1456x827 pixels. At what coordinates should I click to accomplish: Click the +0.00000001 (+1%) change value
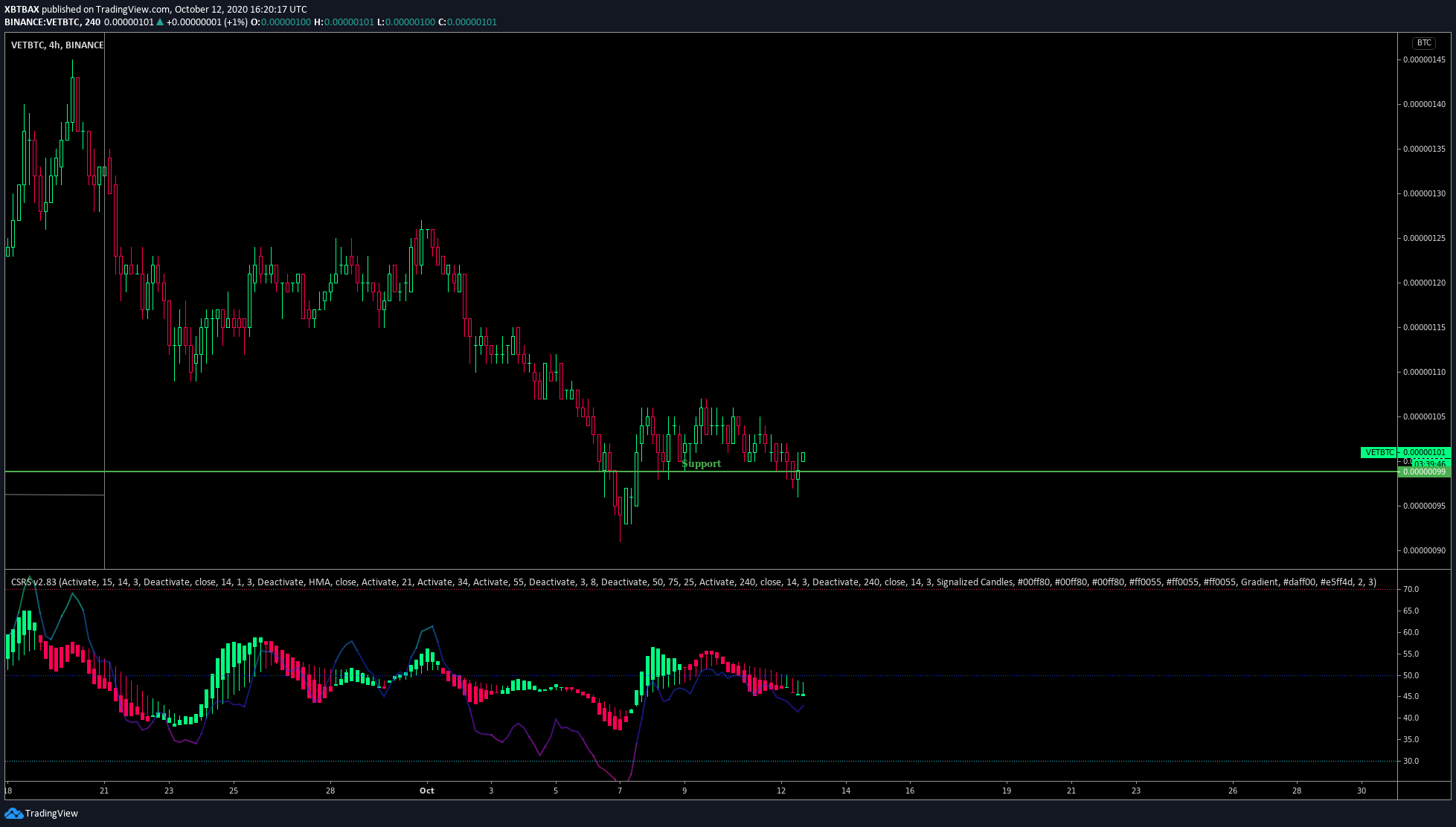[x=206, y=22]
